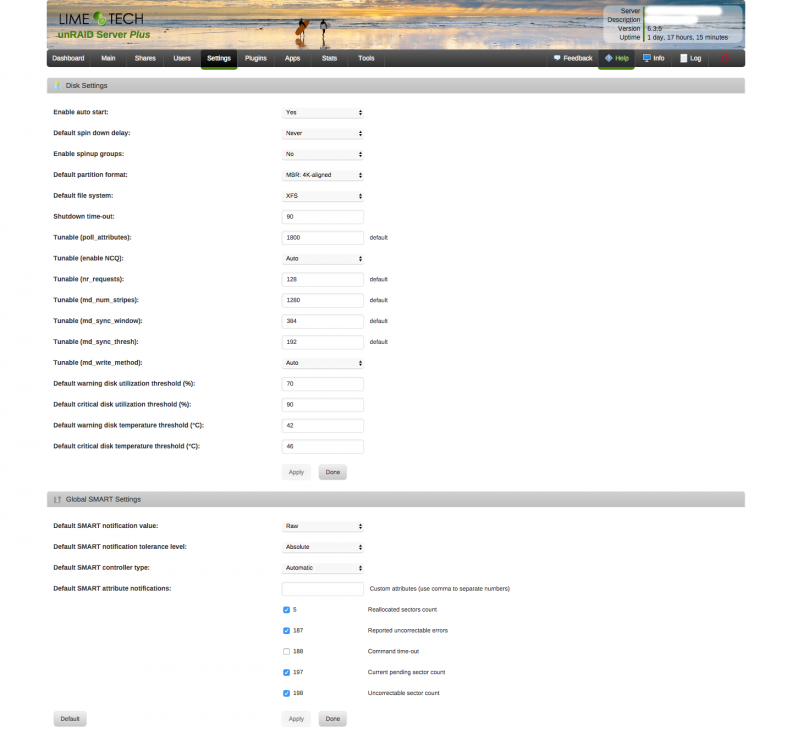Screen dimensions: 792x750
Task: Click Apply in Disk Settings
Action: (296, 472)
